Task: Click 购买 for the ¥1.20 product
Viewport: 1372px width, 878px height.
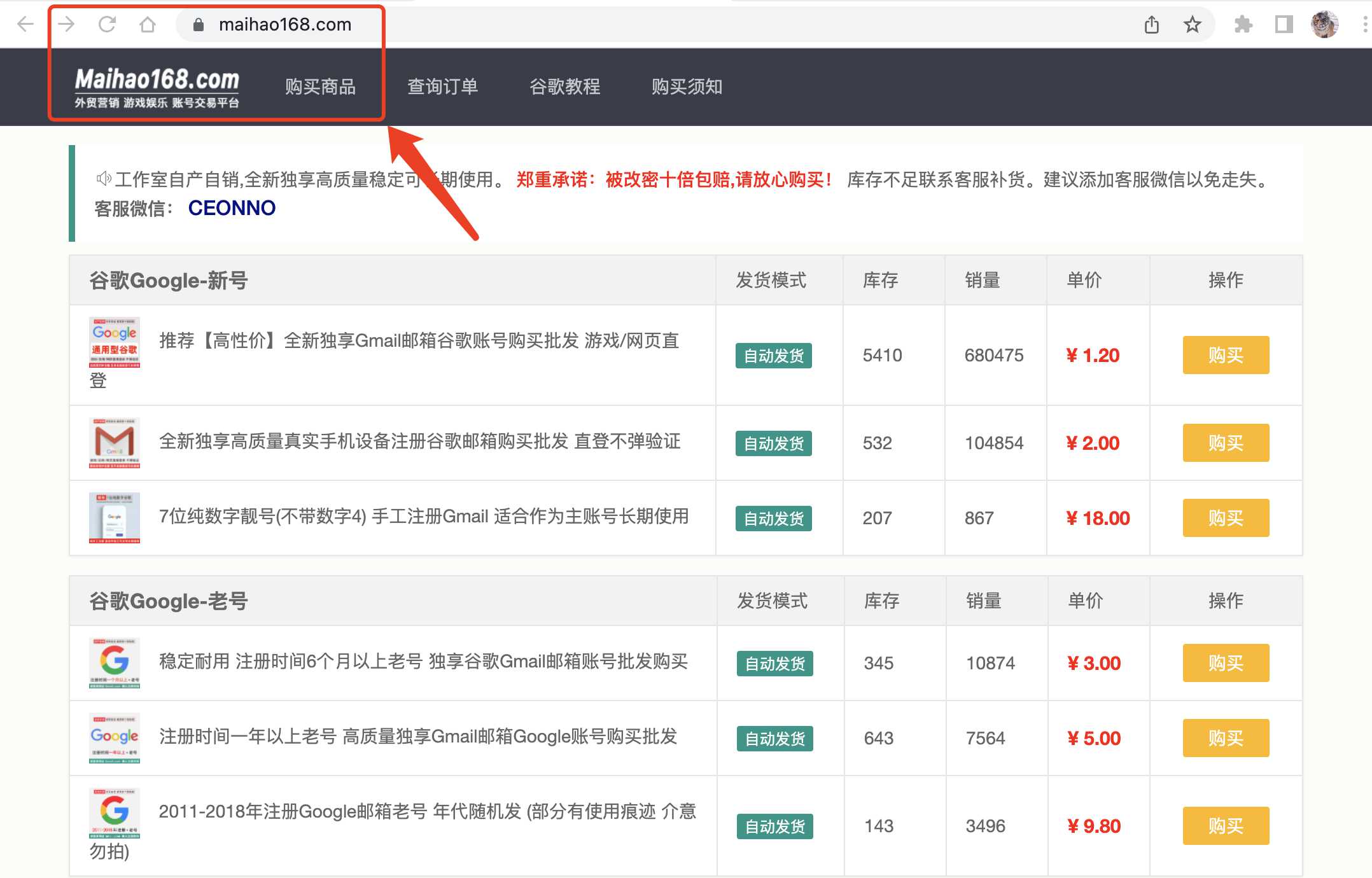Action: [x=1226, y=355]
